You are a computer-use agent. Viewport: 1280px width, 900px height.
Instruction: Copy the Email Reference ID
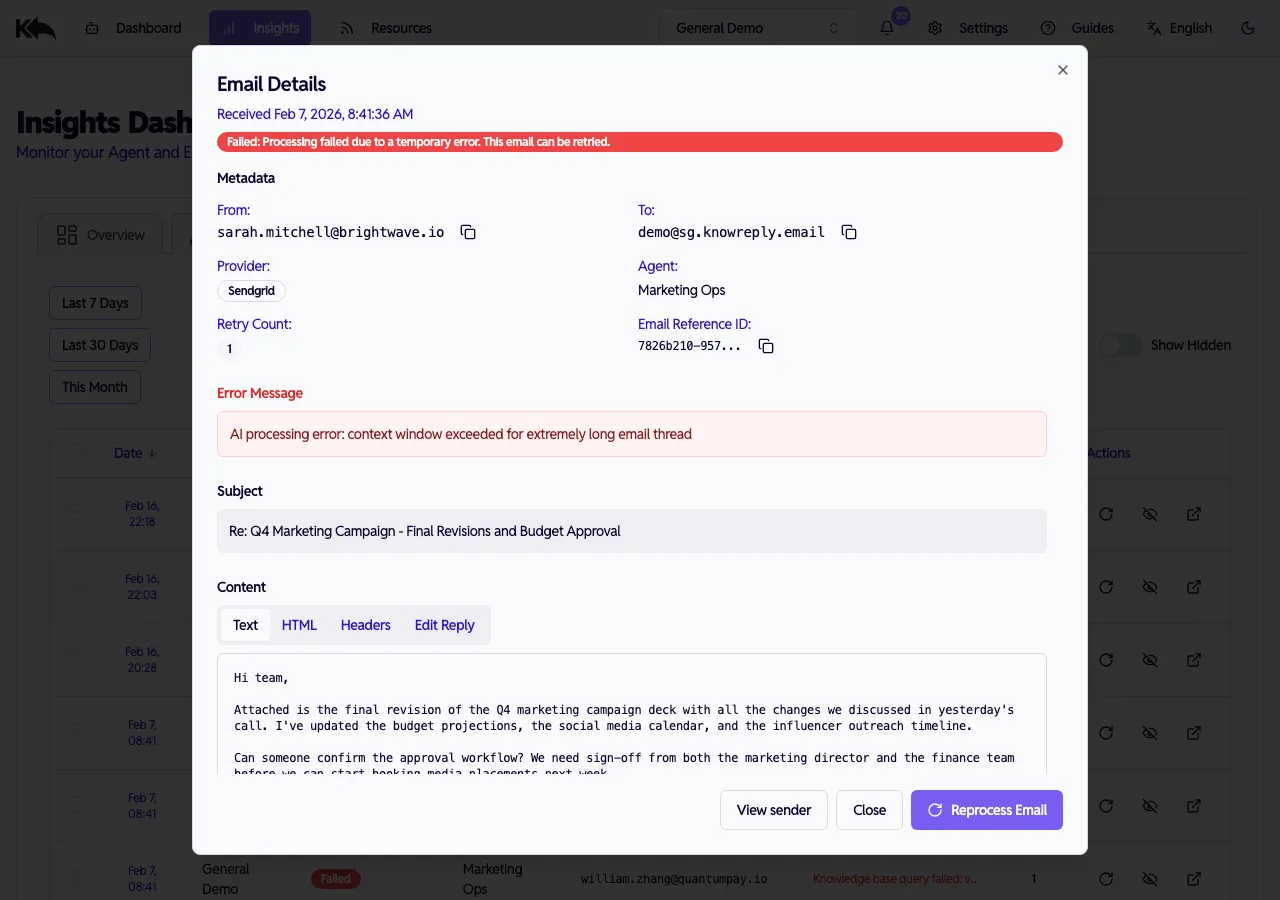pyautogui.click(x=766, y=345)
